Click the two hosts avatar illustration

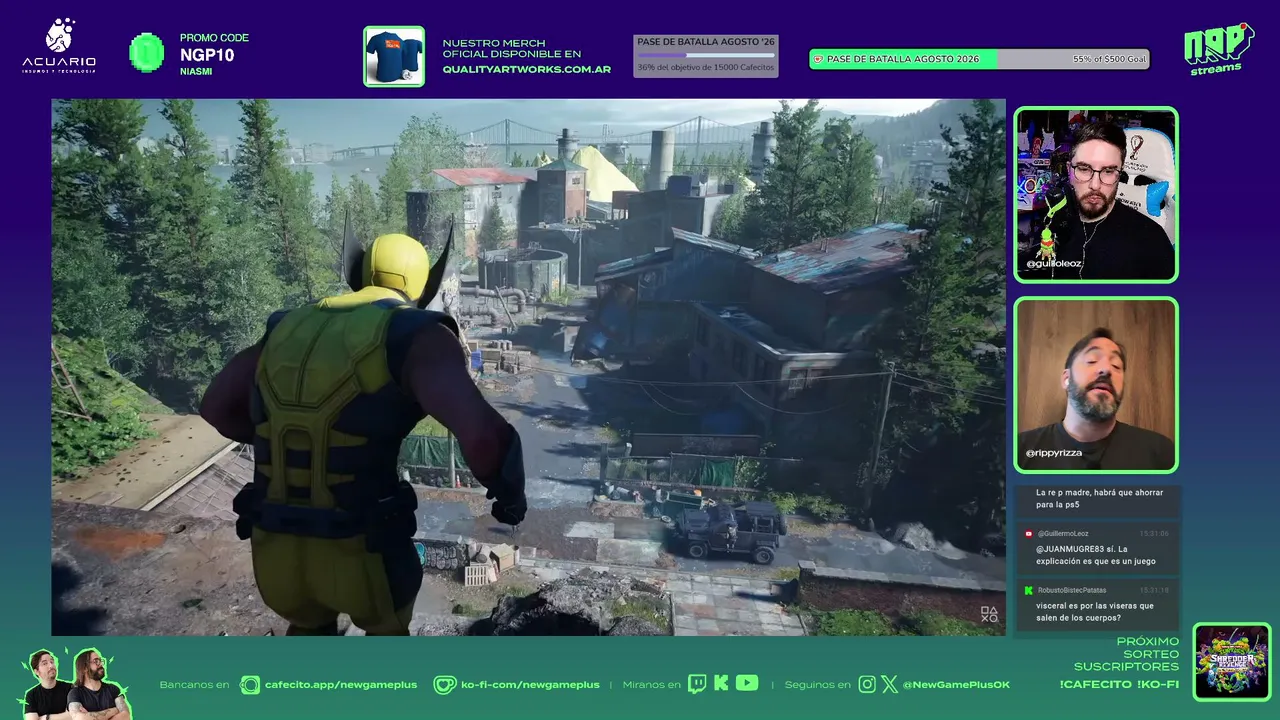pyautogui.click(x=75, y=683)
